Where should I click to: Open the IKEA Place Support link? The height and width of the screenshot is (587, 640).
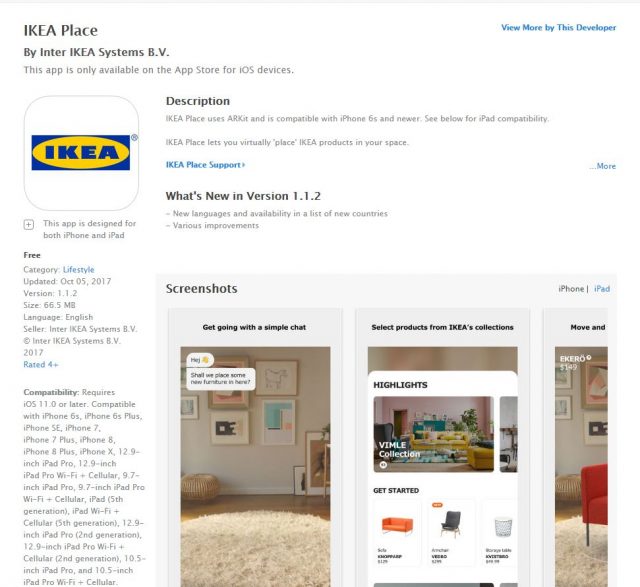205,165
